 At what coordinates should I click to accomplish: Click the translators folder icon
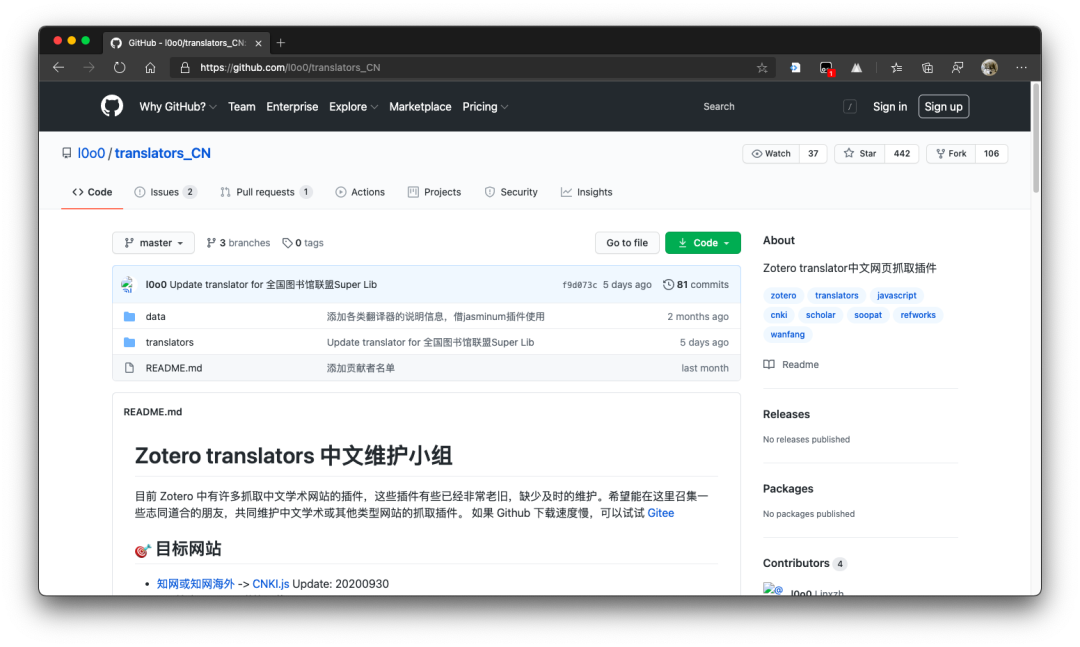point(129,342)
